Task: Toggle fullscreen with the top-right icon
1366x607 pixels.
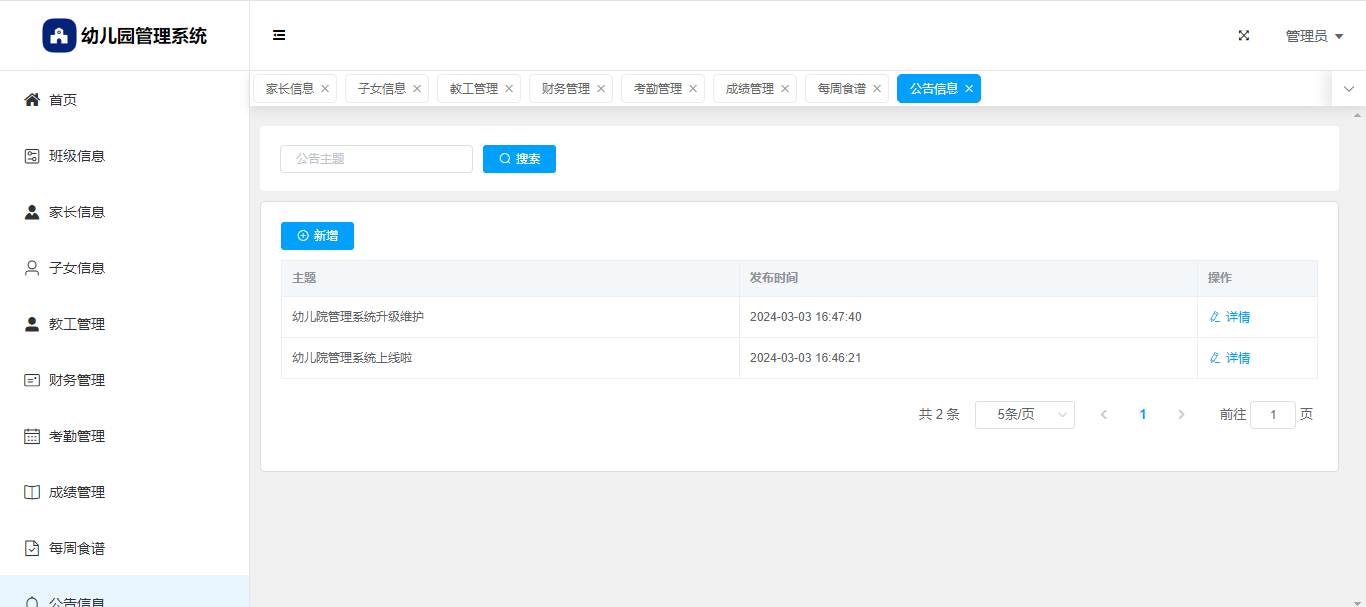Action: 1244,36
